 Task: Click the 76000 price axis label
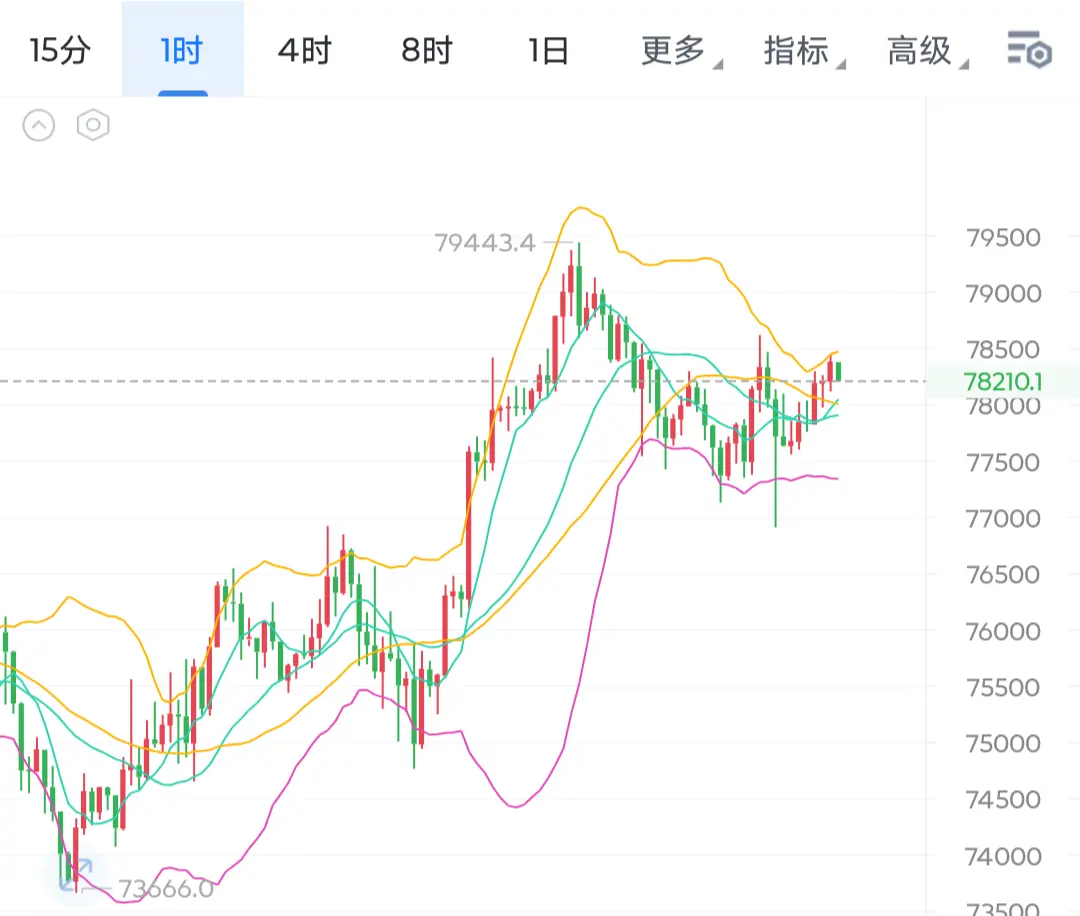pyautogui.click(x=1003, y=632)
